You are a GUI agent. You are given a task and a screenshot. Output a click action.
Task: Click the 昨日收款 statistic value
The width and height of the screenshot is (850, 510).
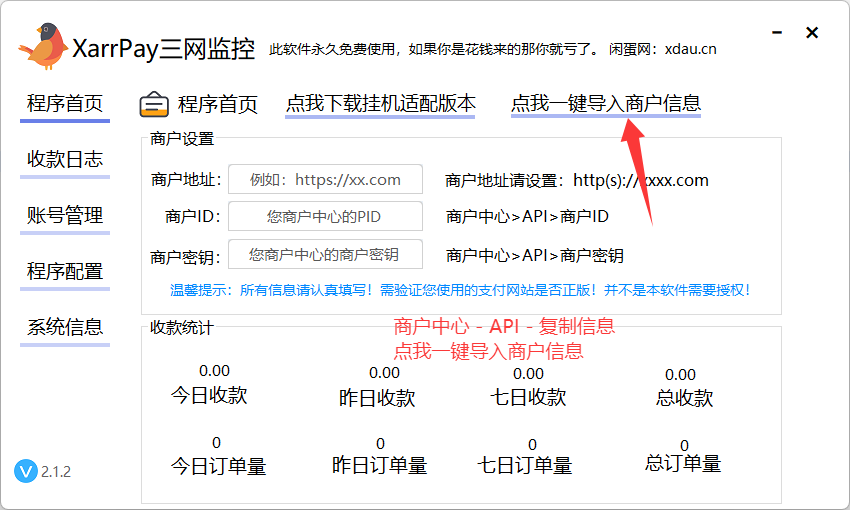pos(384,373)
